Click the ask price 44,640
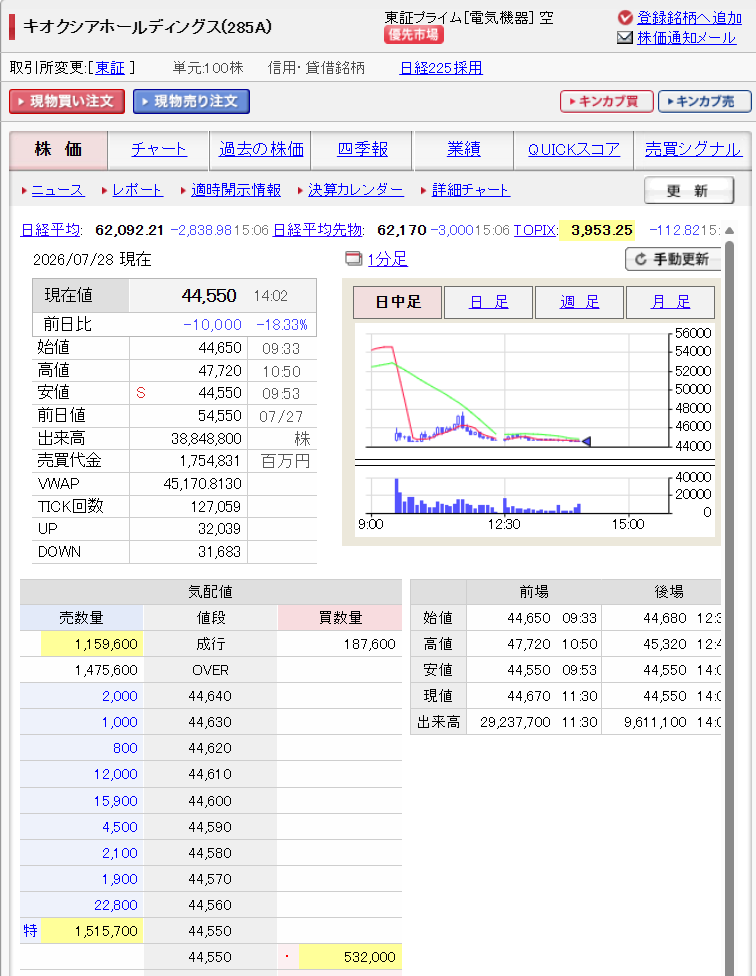 (x=210, y=696)
